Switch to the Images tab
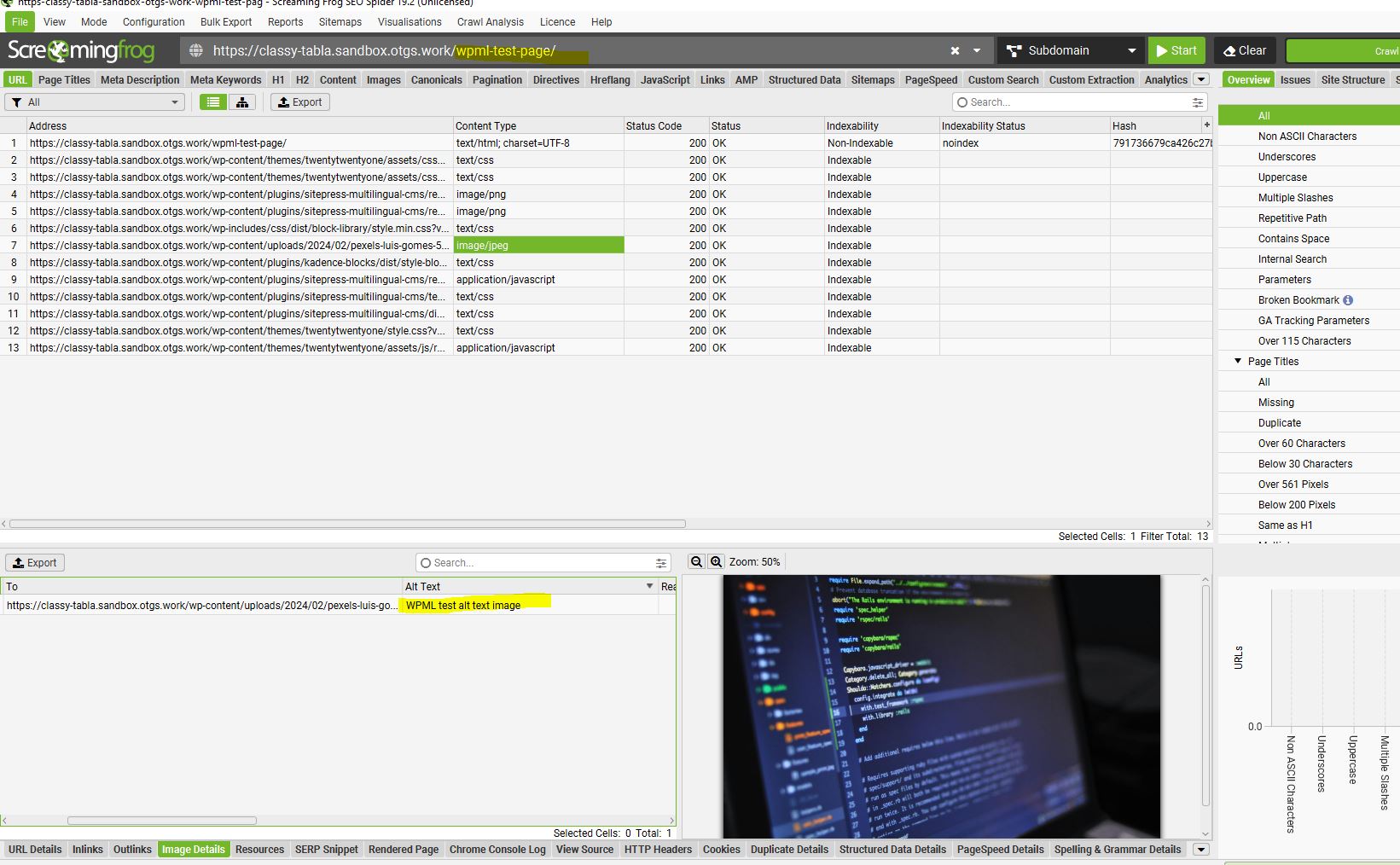Image resolution: width=1400 pixels, height=865 pixels. coord(383,79)
